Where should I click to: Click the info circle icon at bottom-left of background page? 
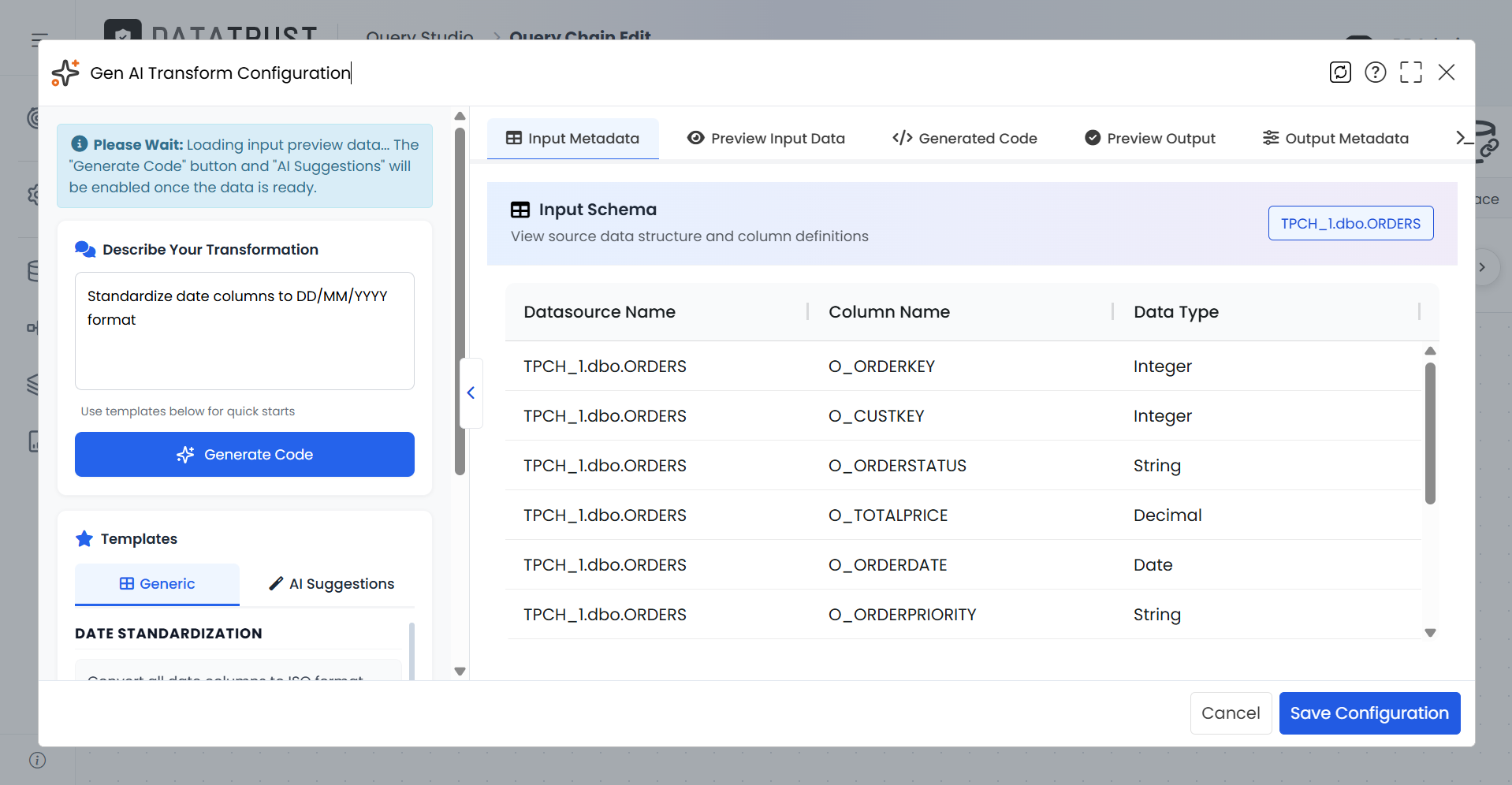tap(37, 760)
